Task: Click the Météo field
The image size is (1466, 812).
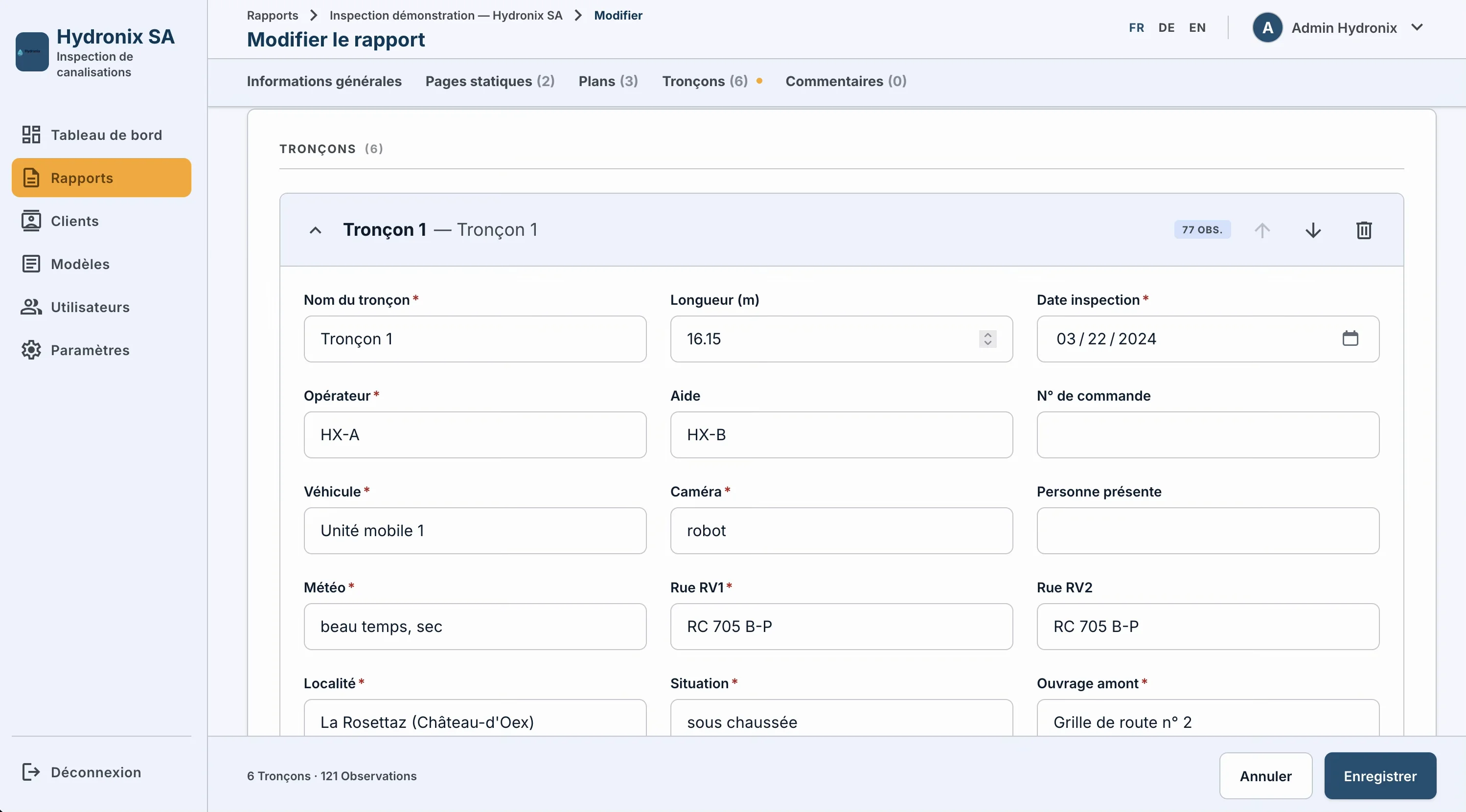Action: [x=475, y=627]
